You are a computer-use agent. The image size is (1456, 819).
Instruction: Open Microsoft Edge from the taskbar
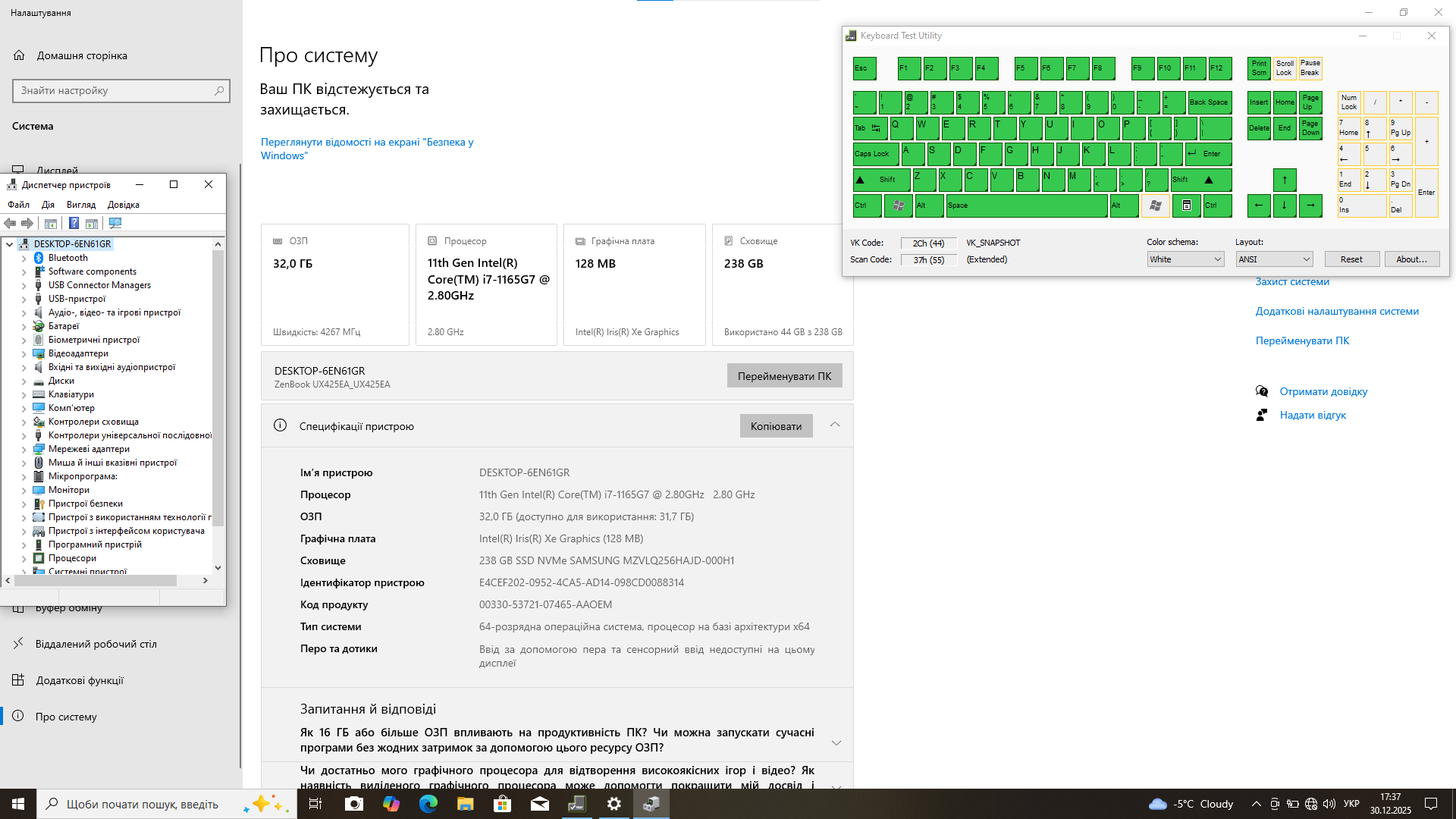pyautogui.click(x=428, y=804)
